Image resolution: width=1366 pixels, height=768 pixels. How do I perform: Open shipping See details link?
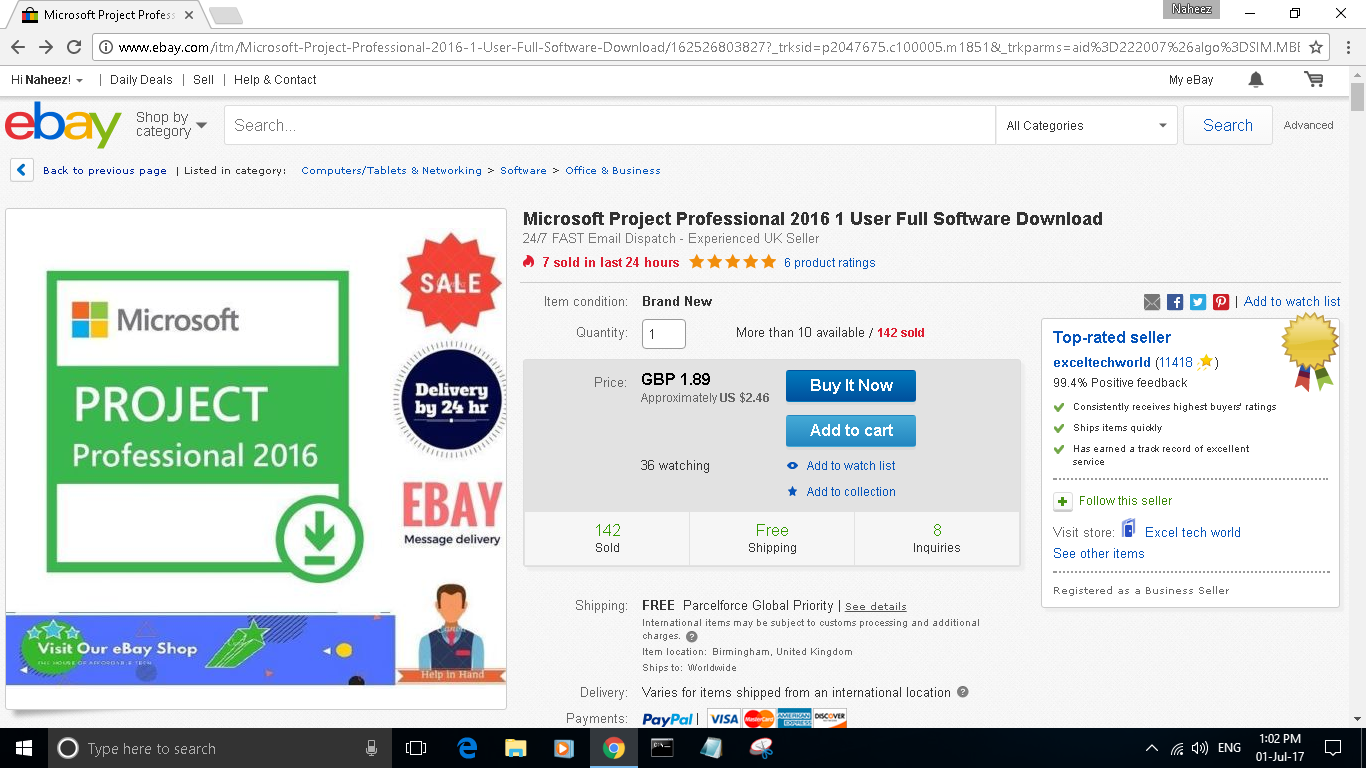click(x=876, y=606)
